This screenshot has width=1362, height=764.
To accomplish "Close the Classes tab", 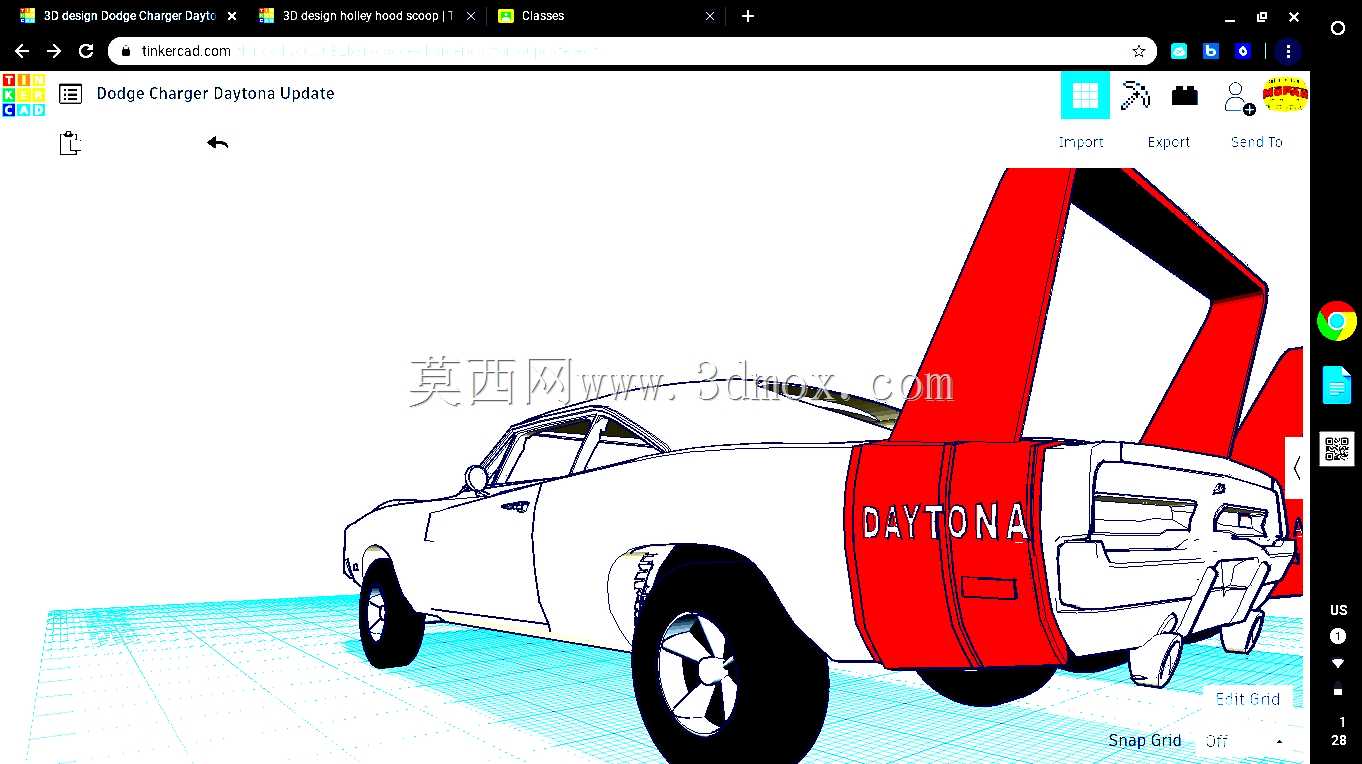I will coord(710,16).
